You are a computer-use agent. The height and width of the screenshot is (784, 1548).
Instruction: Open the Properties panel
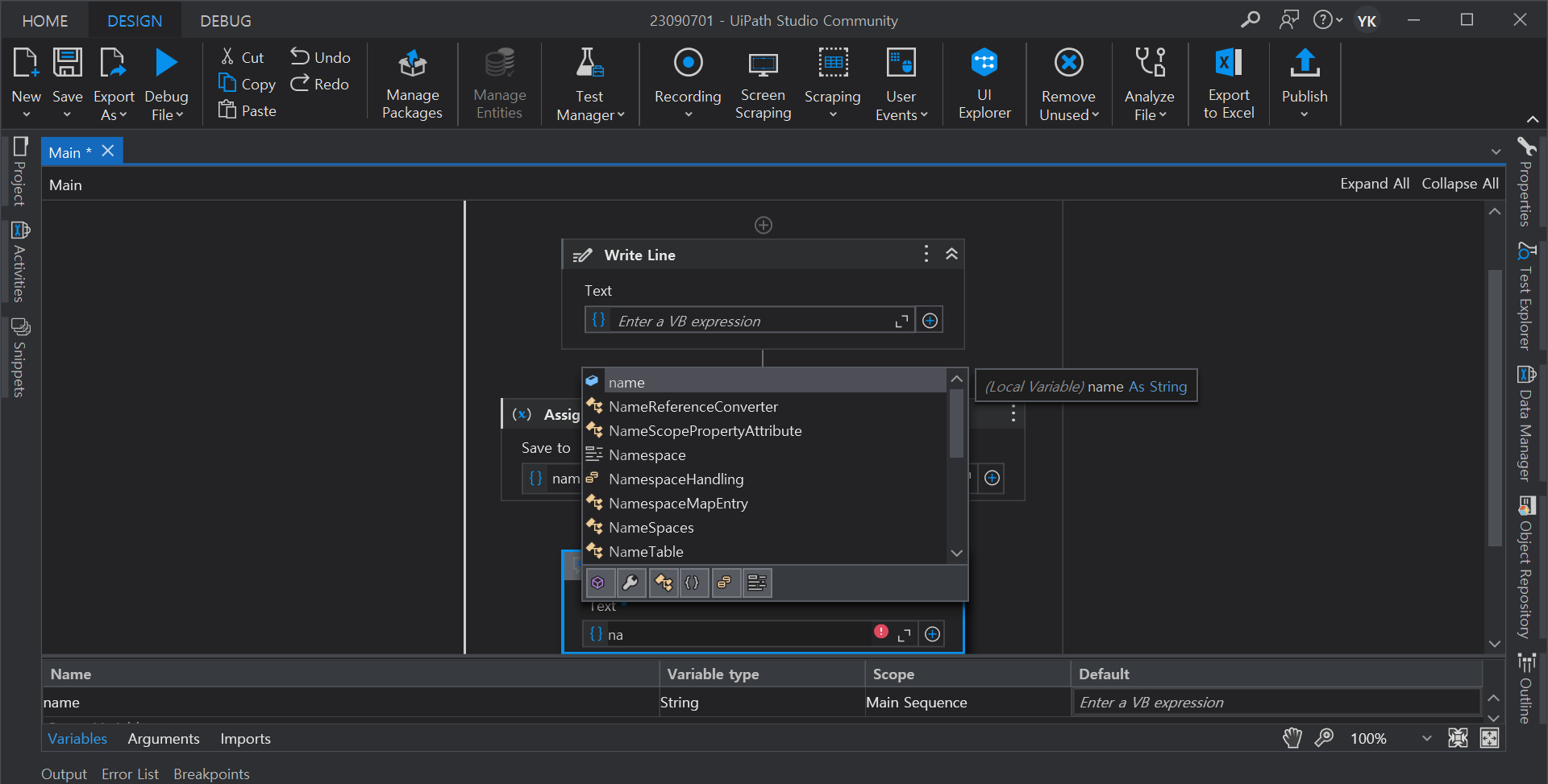coord(1525,182)
